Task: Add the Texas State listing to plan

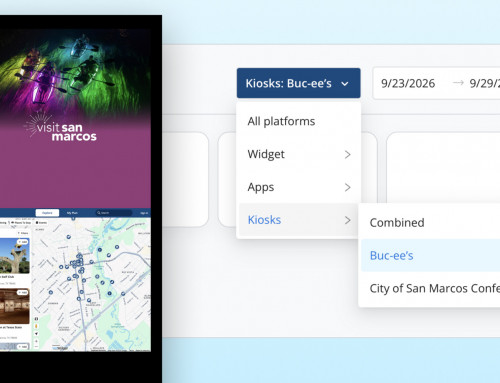Action: [23, 292]
